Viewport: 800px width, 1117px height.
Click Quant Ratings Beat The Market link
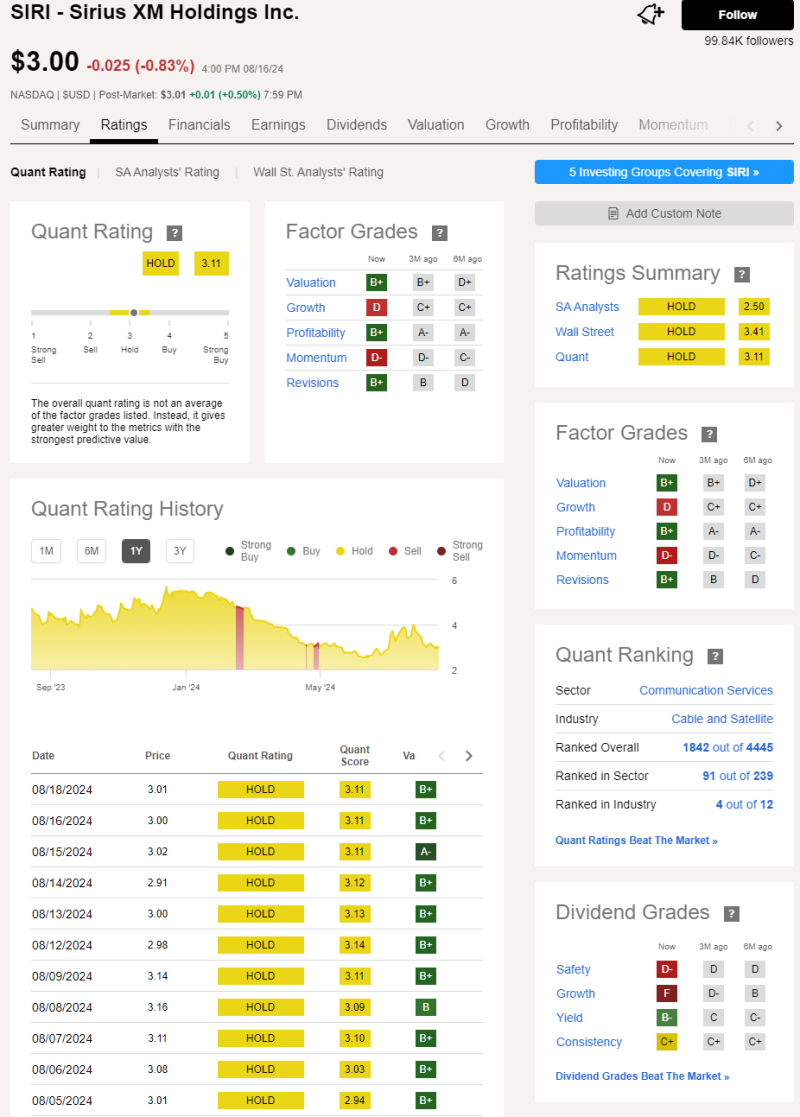tap(636, 841)
